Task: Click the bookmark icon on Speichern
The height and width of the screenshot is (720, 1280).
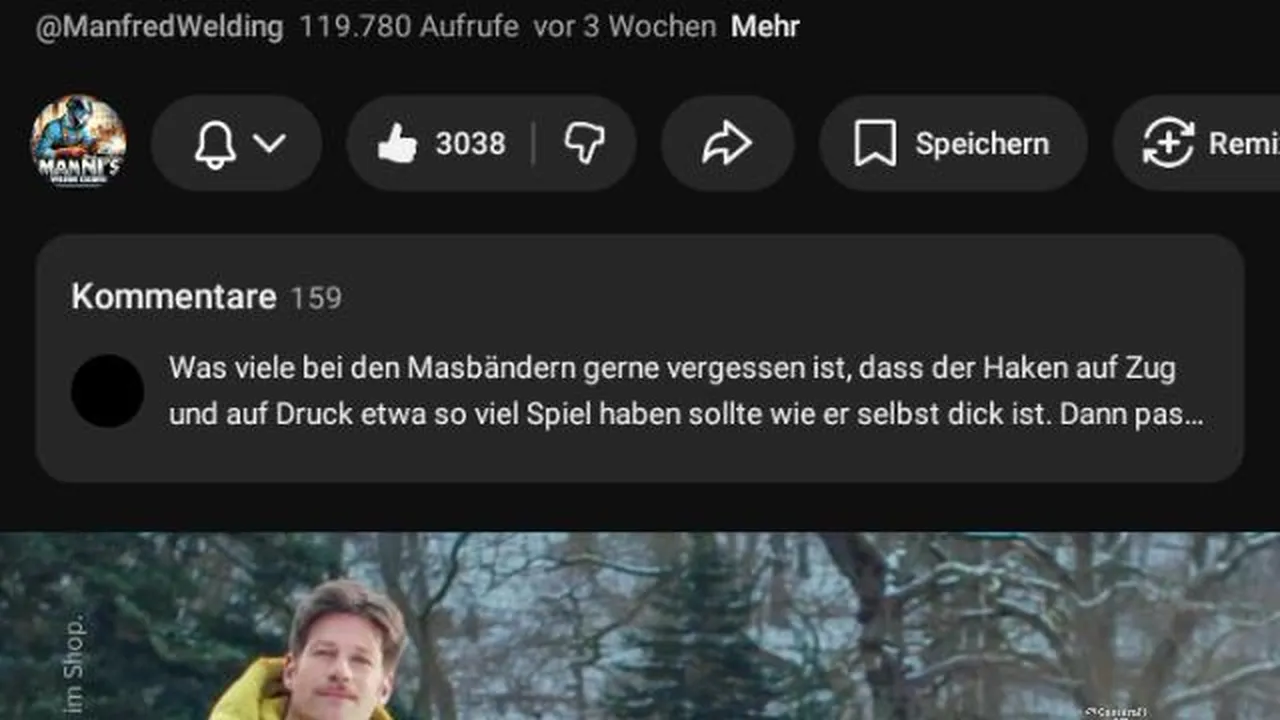Action: (875, 144)
